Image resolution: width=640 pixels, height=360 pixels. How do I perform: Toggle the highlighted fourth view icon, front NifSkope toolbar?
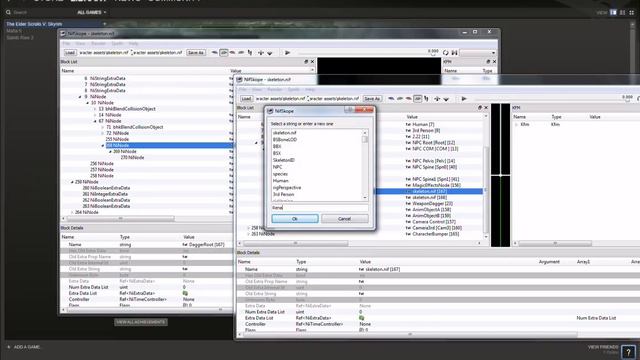pos(417,99)
